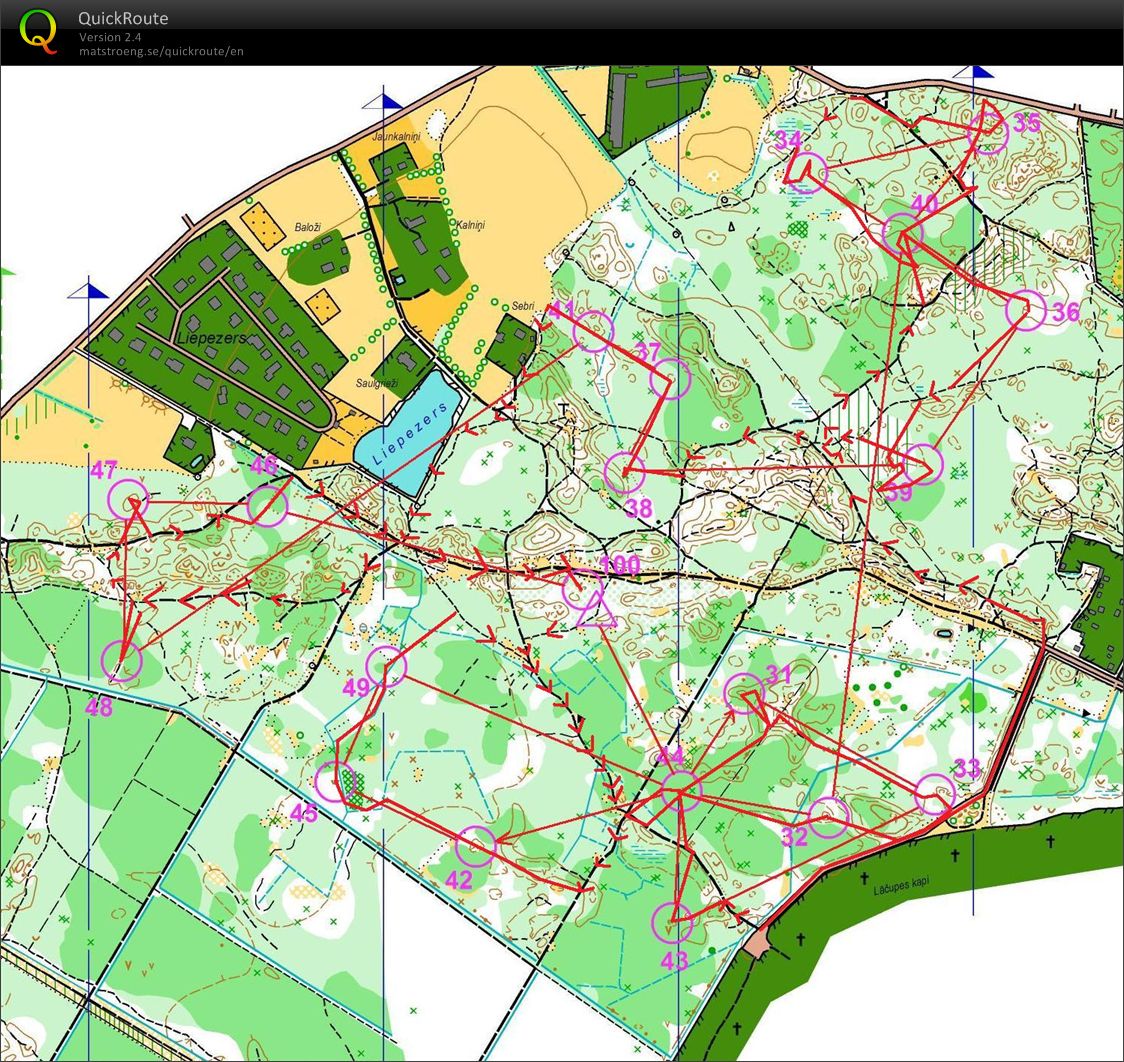Click the QuickRoute title text
The image size is (1124, 1062).
coord(123,18)
